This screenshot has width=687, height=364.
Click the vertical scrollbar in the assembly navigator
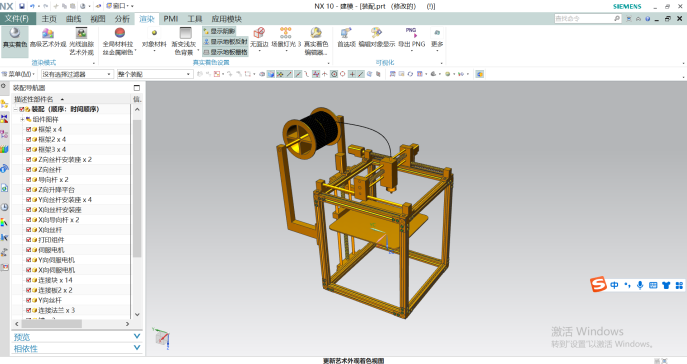(x=137, y=188)
